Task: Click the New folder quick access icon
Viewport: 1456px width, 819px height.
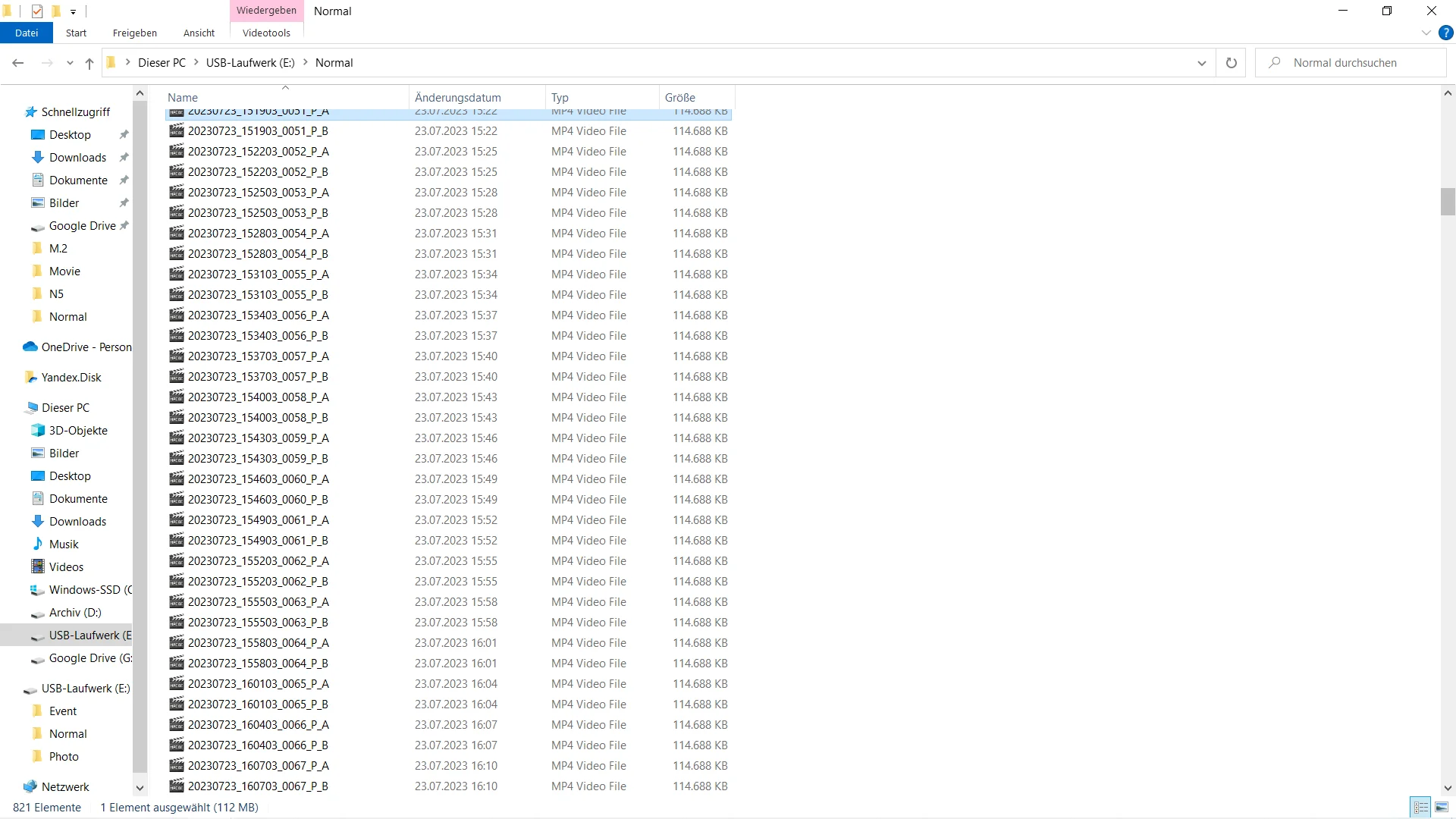Action: point(56,11)
